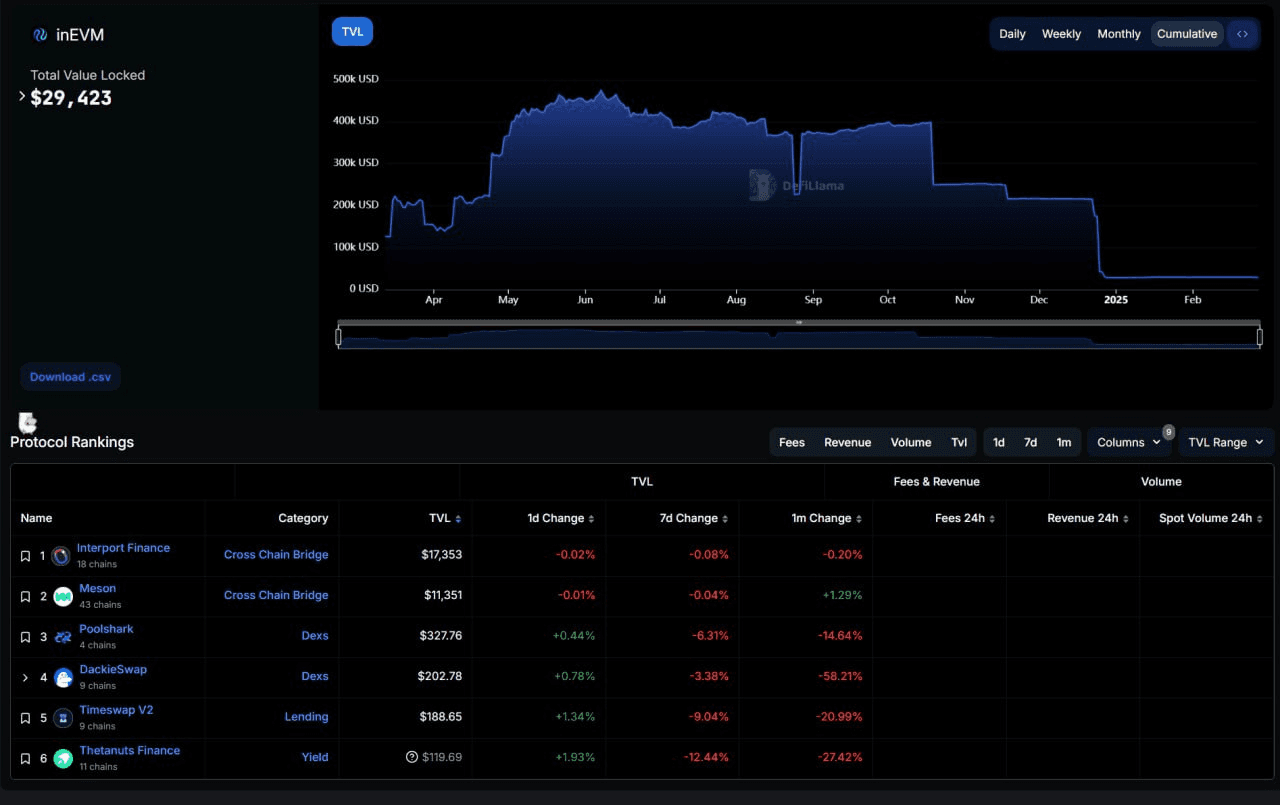Open the Meson protocol link

[x=98, y=589]
